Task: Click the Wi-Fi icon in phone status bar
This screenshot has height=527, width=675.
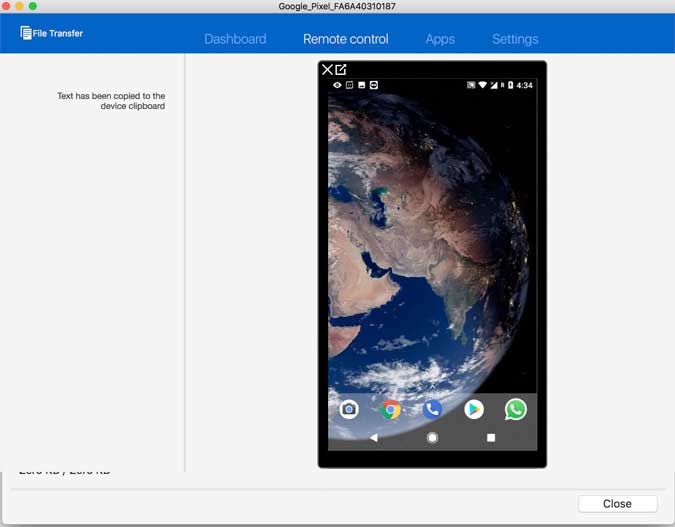Action: click(483, 85)
